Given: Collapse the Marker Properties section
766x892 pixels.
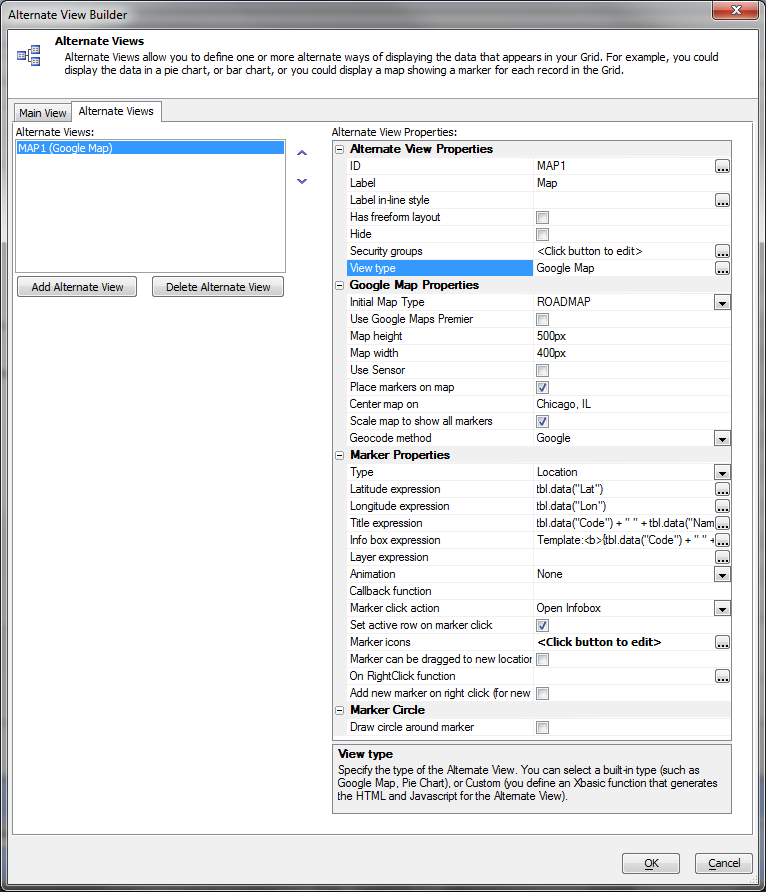Looking at the screenshot, I should click(339, 456).
